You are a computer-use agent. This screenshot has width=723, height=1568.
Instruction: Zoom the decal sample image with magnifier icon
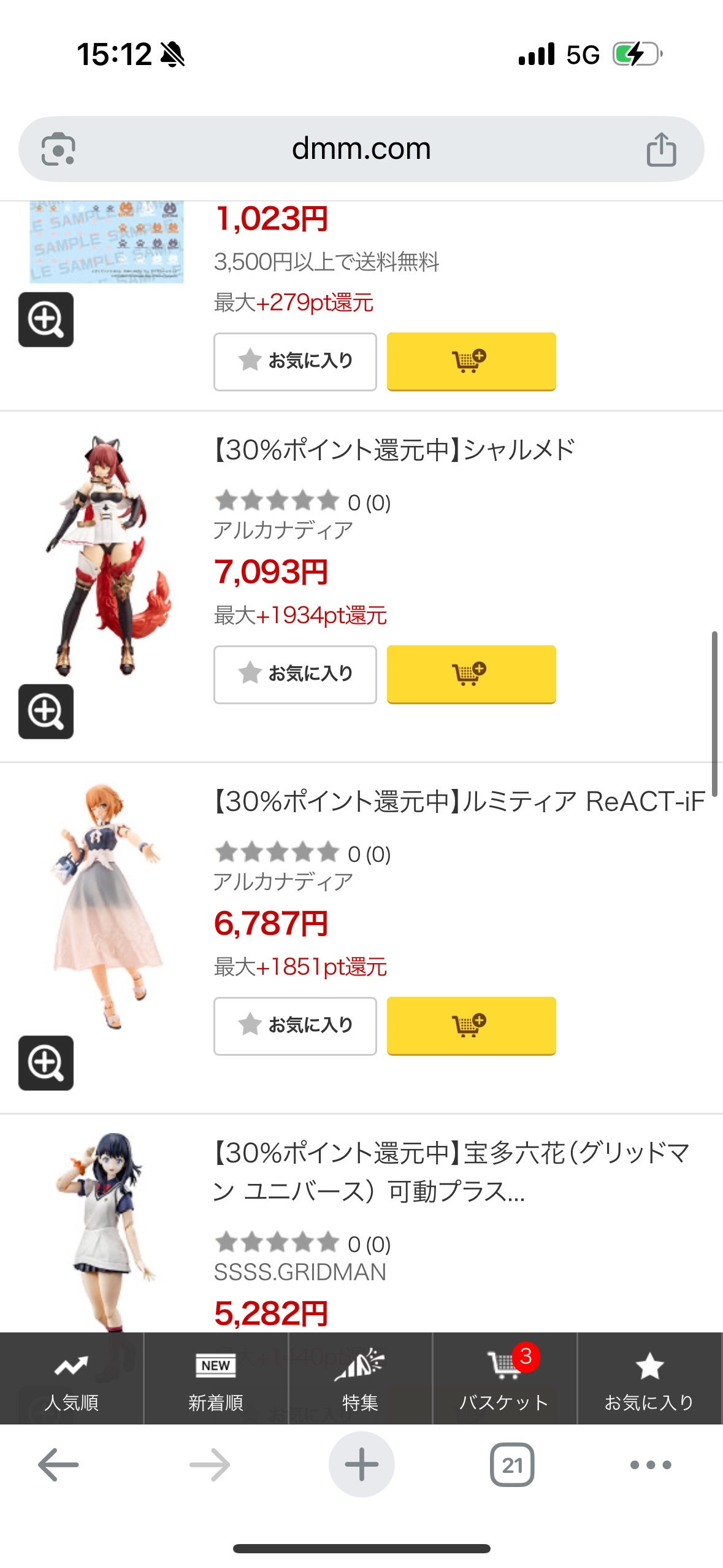46,320
